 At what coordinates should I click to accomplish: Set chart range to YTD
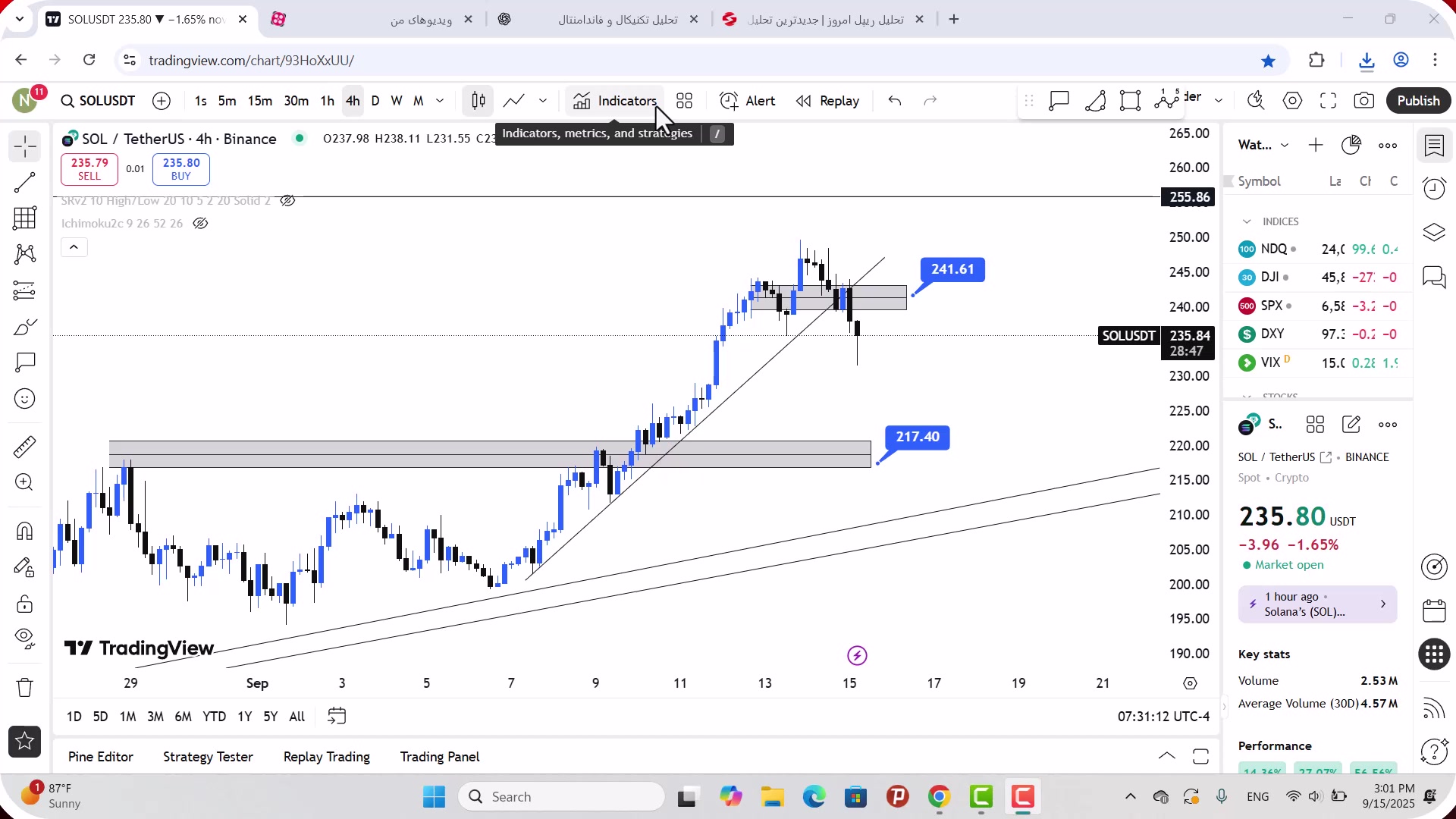tap(214, 717)
